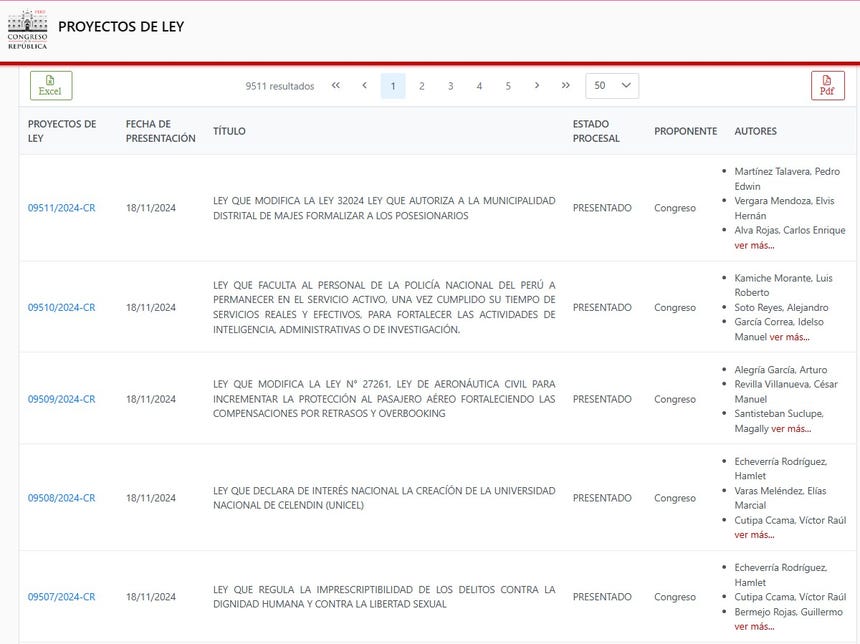Select page 5 in the pagination

click(508, 86)
